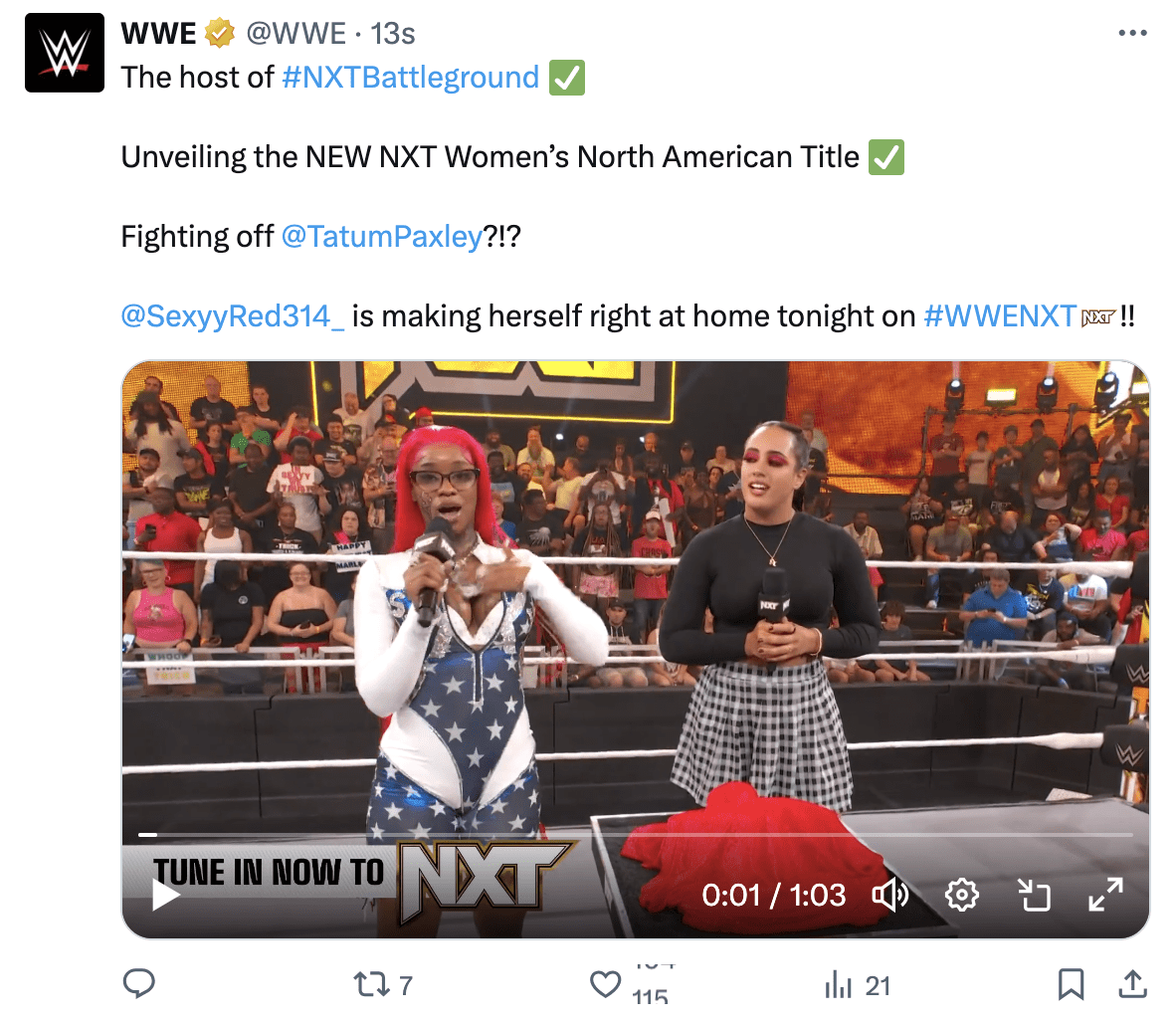
Task: Visit @SexyyRed314_ profile mention
Action: click(233, 315)
